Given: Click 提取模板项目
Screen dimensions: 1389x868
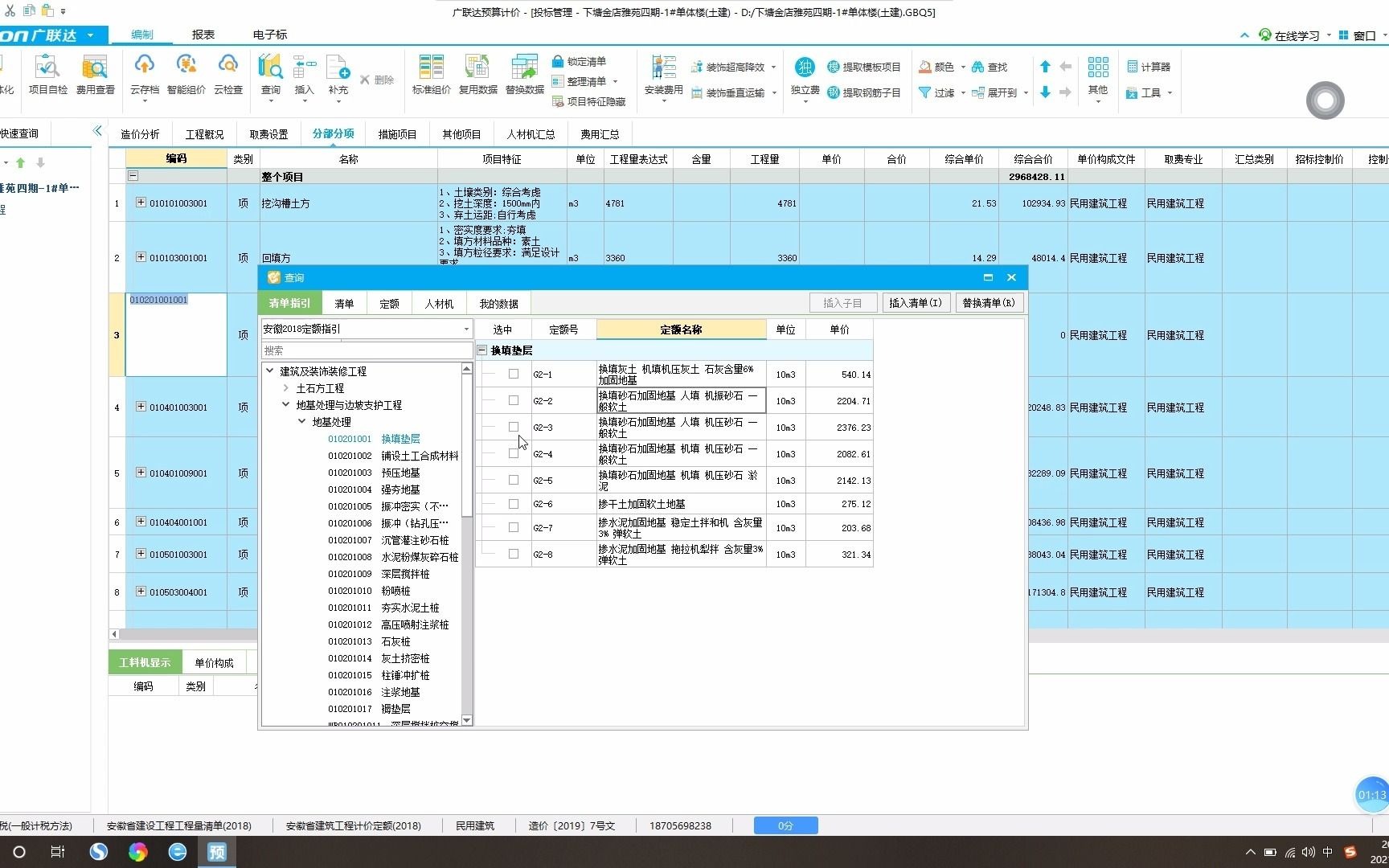Looking at the screenshot, I should (x=864, y=67).
